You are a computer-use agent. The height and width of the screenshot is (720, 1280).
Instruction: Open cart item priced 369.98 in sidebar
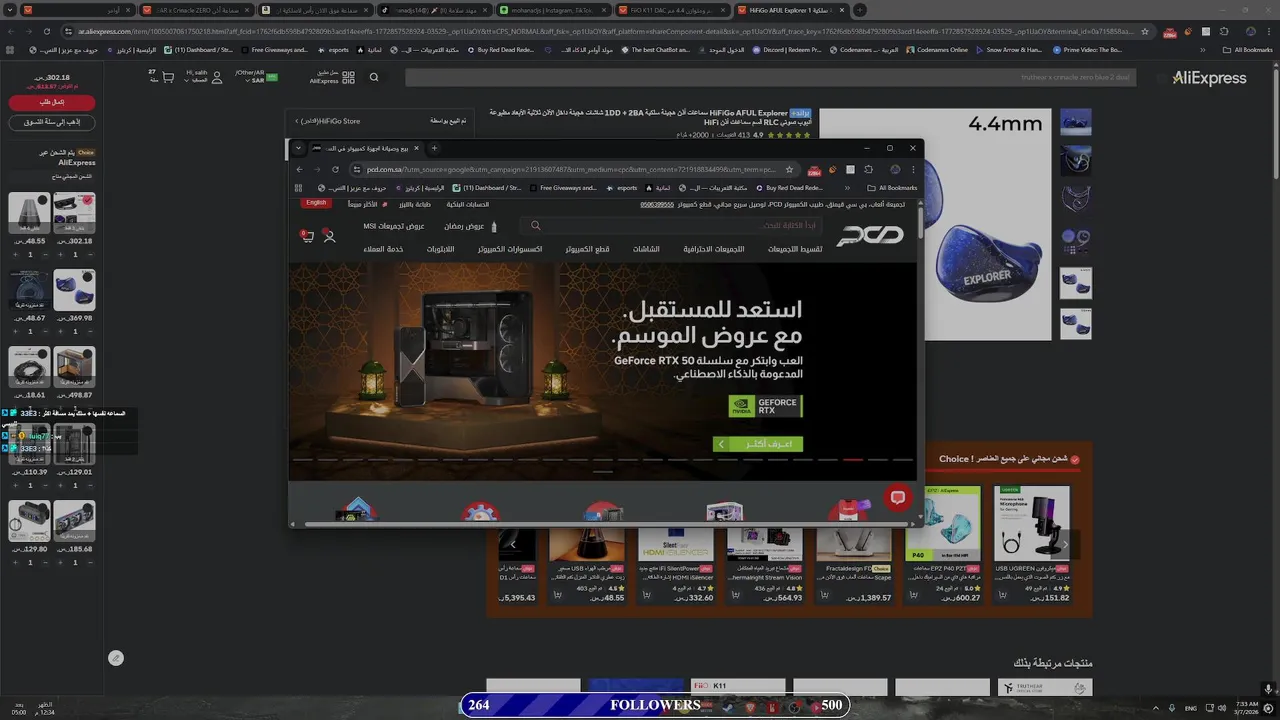pyautogui.click(x=74, y=290)
